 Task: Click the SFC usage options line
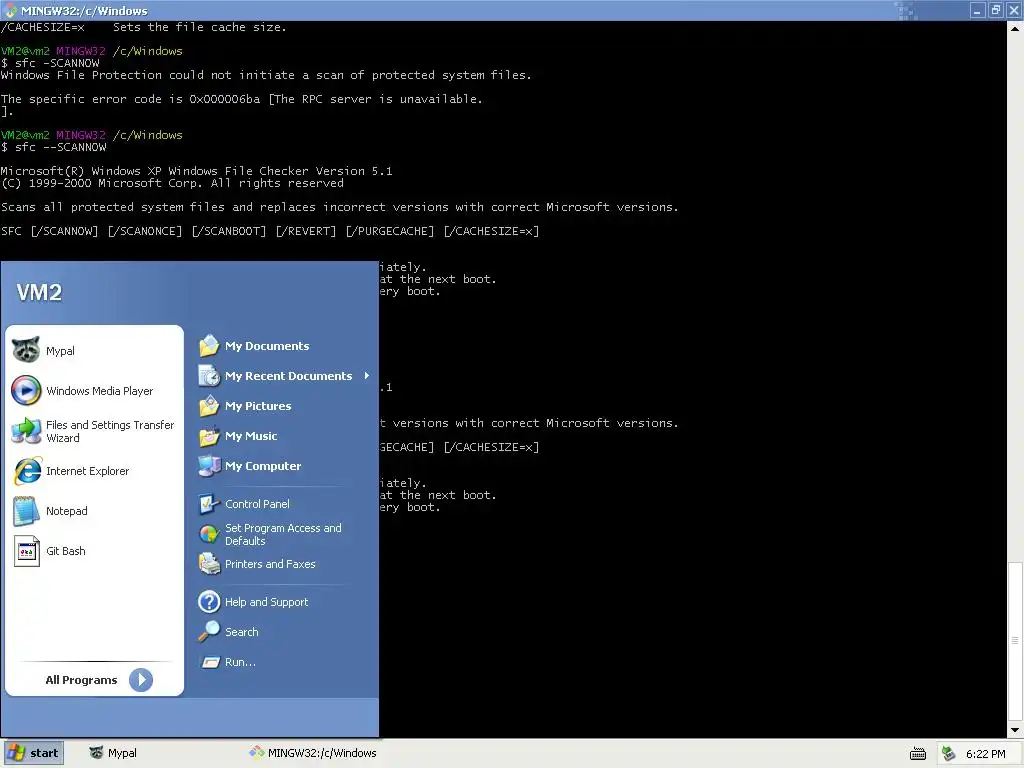pyautogui.click(x=270, y=231)
